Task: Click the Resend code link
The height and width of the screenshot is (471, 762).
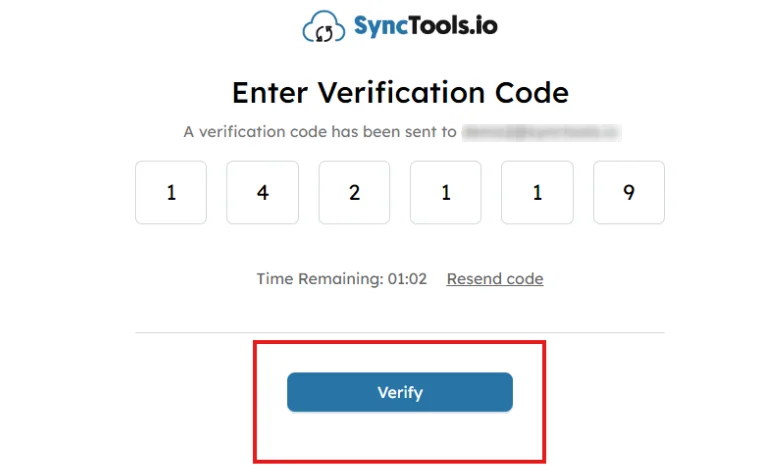Action: tap(495, 279)
